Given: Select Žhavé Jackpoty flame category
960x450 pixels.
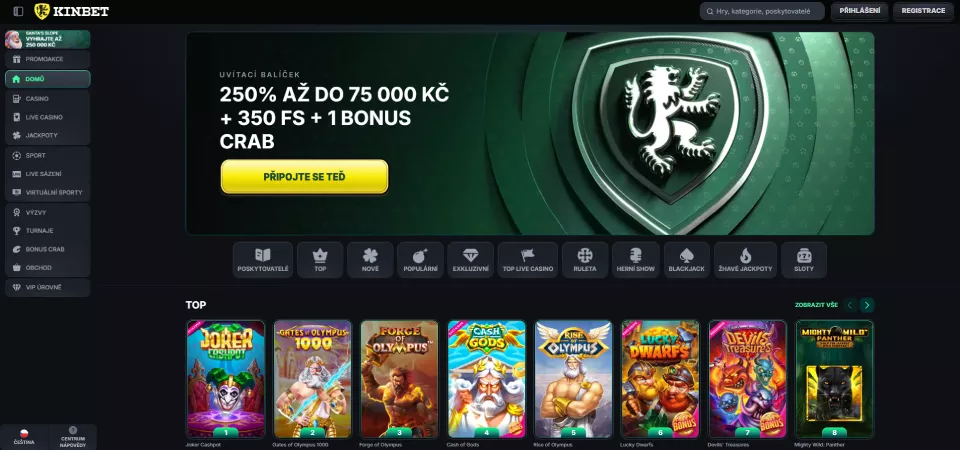Looking at the screenshot, I should tap(745, 260).
